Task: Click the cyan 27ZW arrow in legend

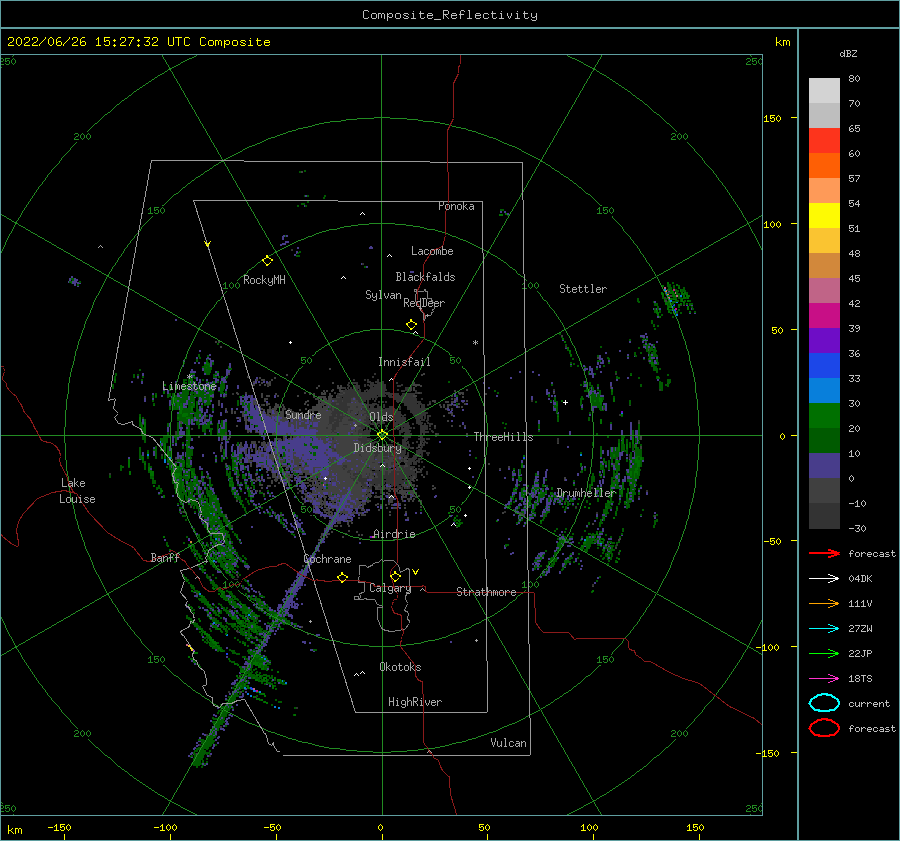Action: [824, 629]
